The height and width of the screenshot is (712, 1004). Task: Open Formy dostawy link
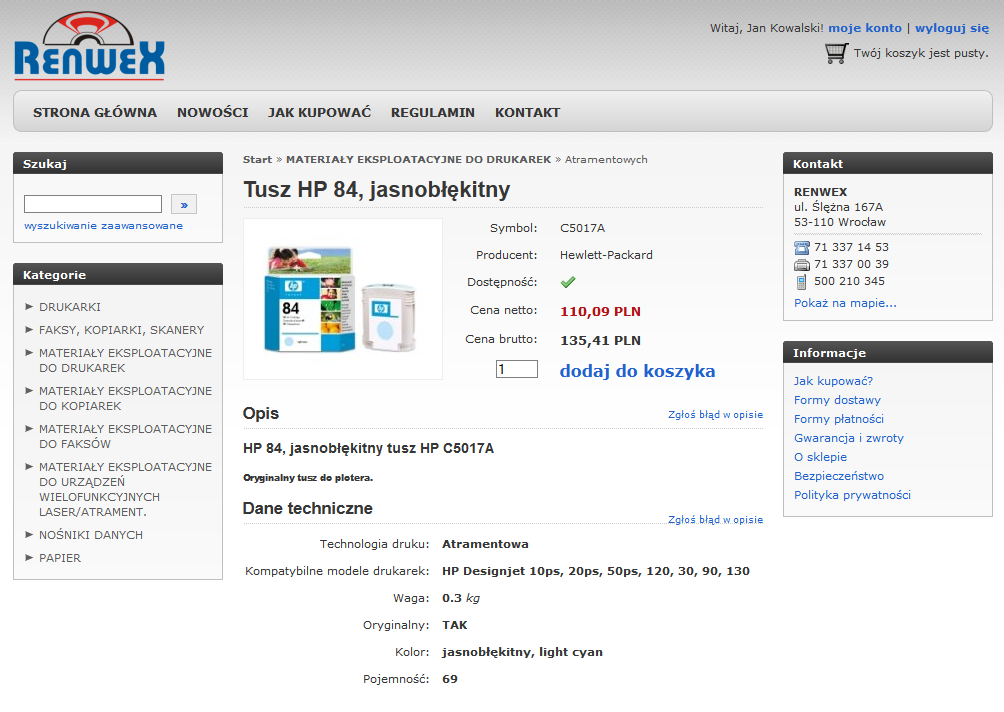point(838,400)
